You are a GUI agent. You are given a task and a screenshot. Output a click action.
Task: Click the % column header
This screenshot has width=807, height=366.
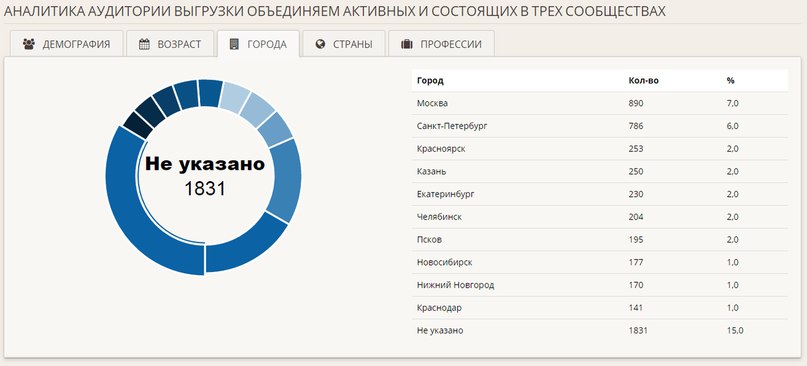730,81
